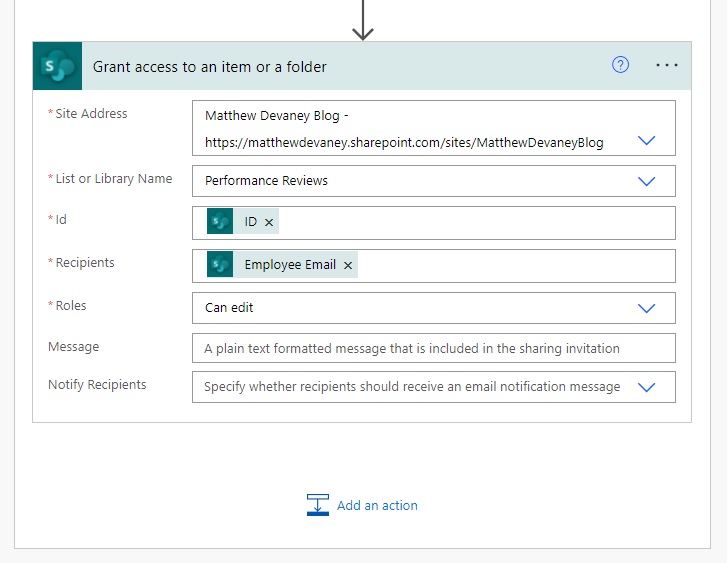The height and width of the screenshot is (563, 727).
Task: Expand the Notify Recipients dropdown
Action: click(646, 387)
